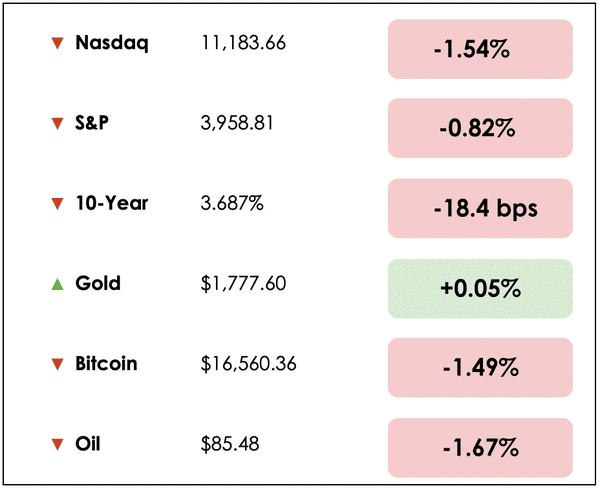Click the red down arrow beside S&P

[x=57, y=124]
